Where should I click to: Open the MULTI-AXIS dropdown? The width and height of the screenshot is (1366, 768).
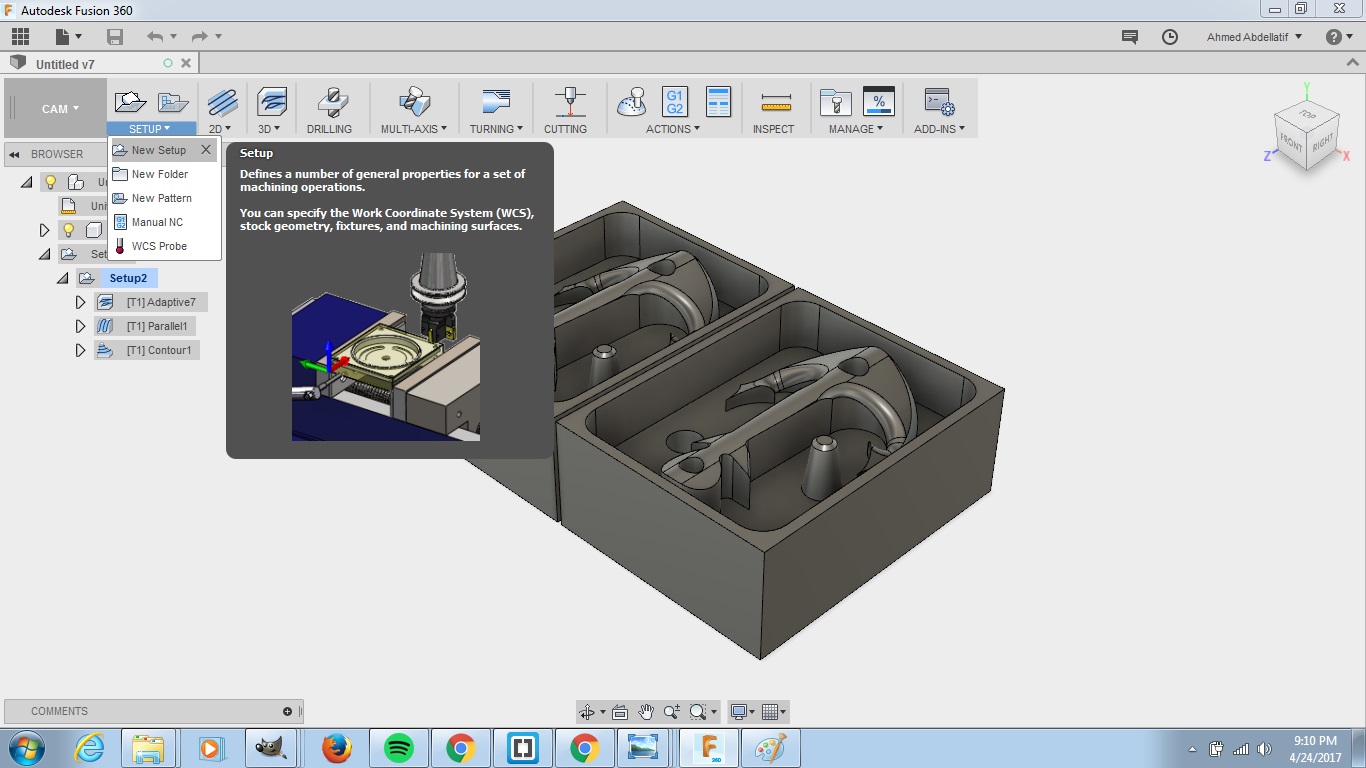point(413,129)
